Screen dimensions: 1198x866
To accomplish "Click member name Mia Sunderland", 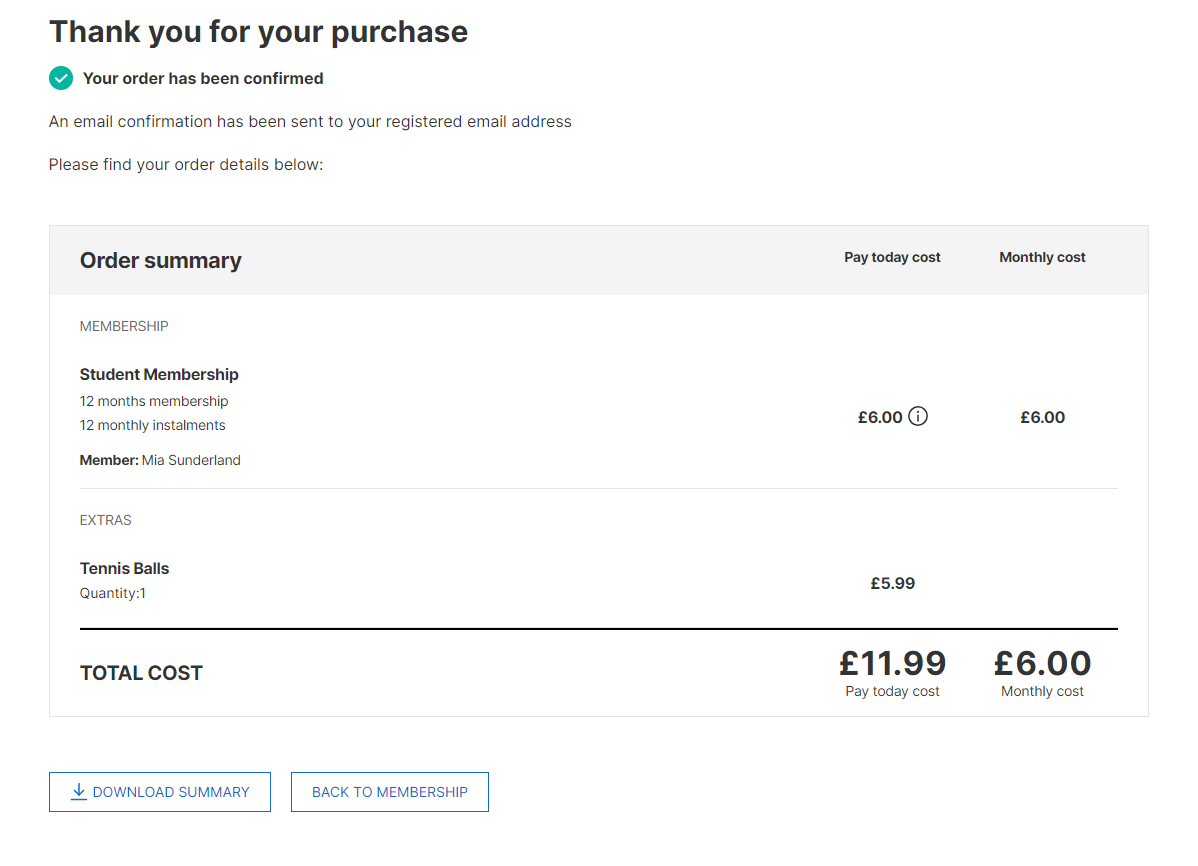I will pyautogui.click(x=191, y=460).
